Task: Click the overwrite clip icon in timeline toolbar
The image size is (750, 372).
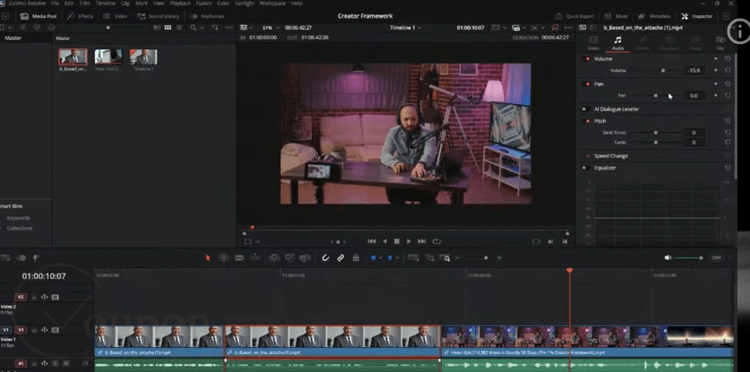Action: pyautogui.click(x=289, y=258)
